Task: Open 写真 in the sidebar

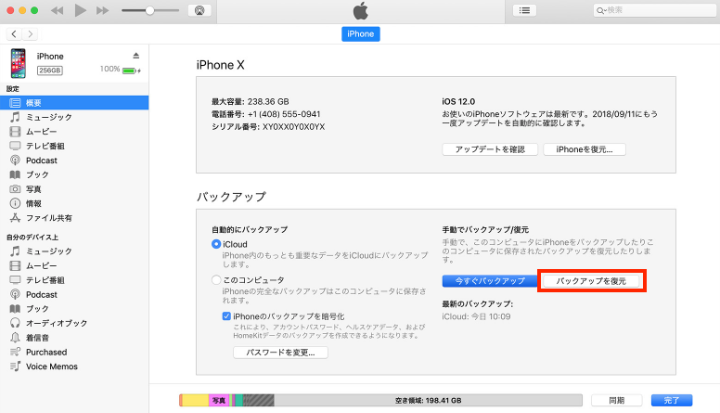Action: (x=74, y=189)
